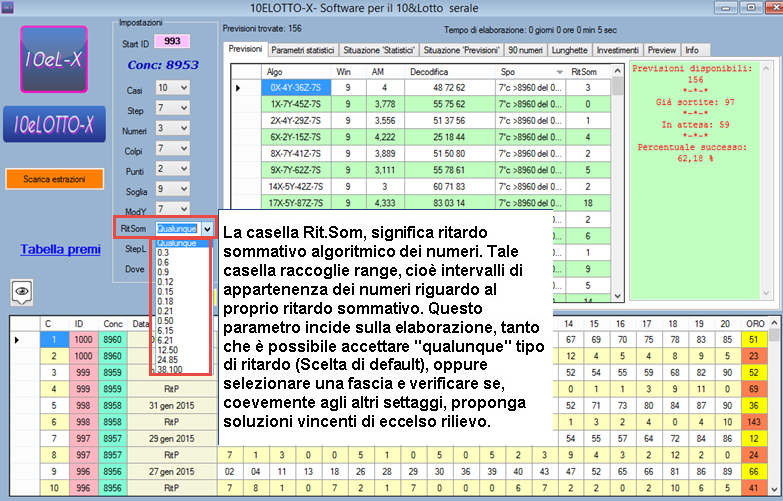Click the Start ID field showing 993
The height and width of the screenshot is (501, 783).
point(172,41)
